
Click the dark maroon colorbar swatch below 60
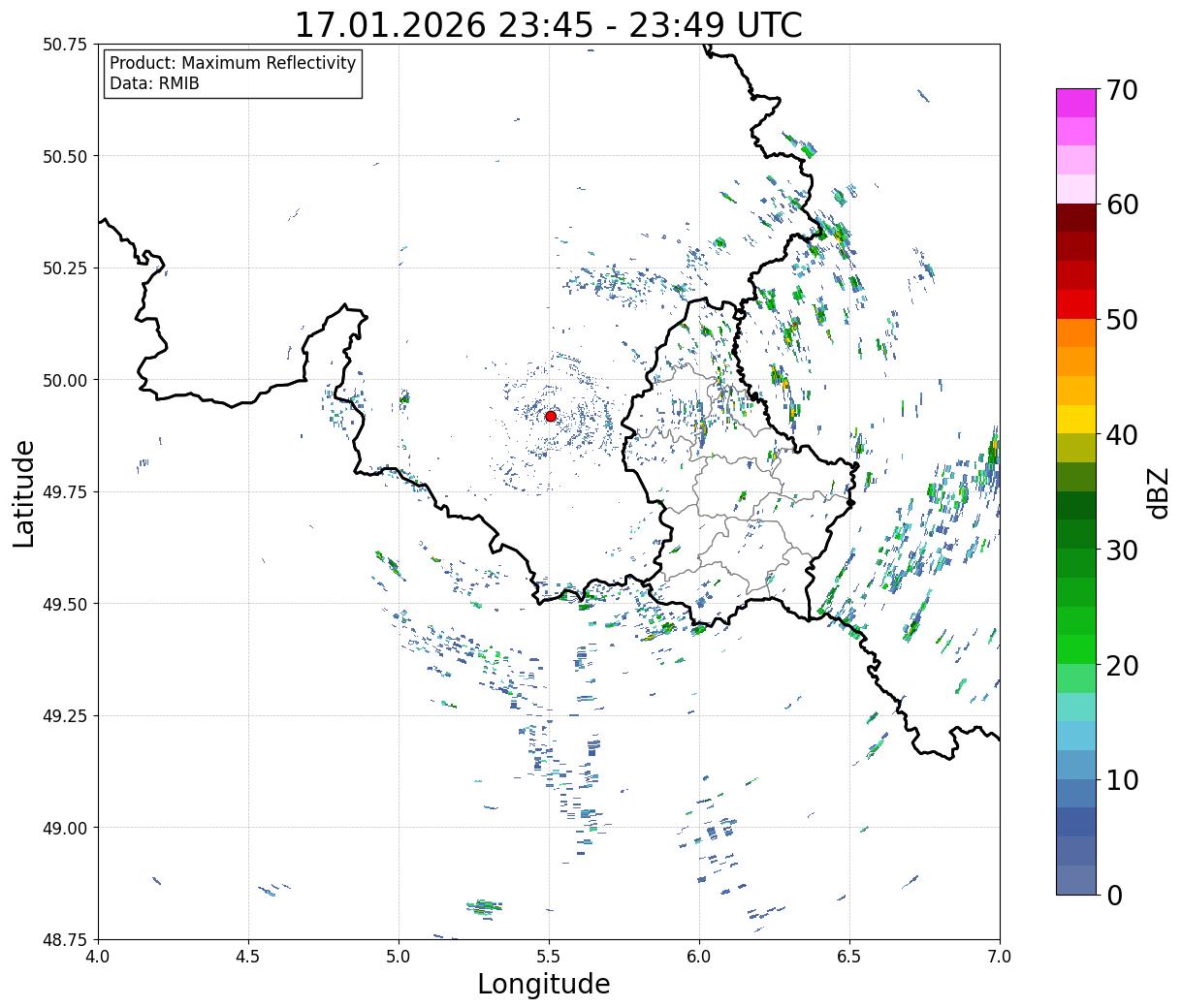(1076, 218)
